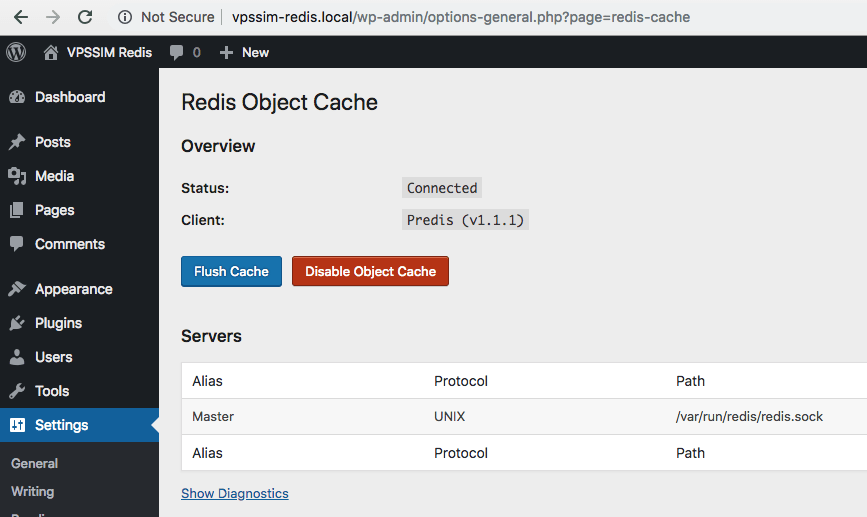The width and height of the screenshot is (867, 517).
Task: Click the Appearance paintbrush icon
Action: (17, 289)
